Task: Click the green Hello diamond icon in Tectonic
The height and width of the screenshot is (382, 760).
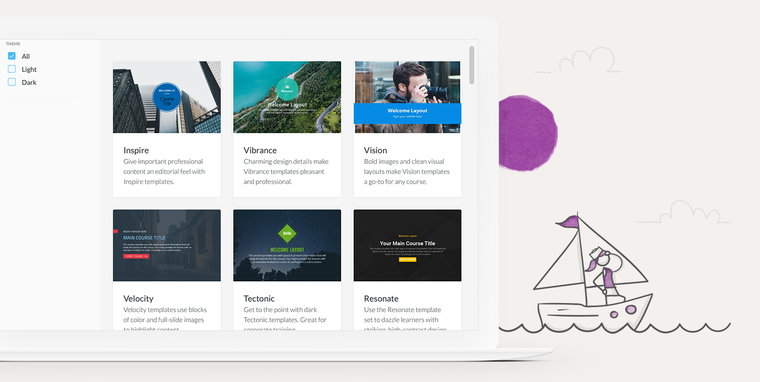Action: click(287, 233)
